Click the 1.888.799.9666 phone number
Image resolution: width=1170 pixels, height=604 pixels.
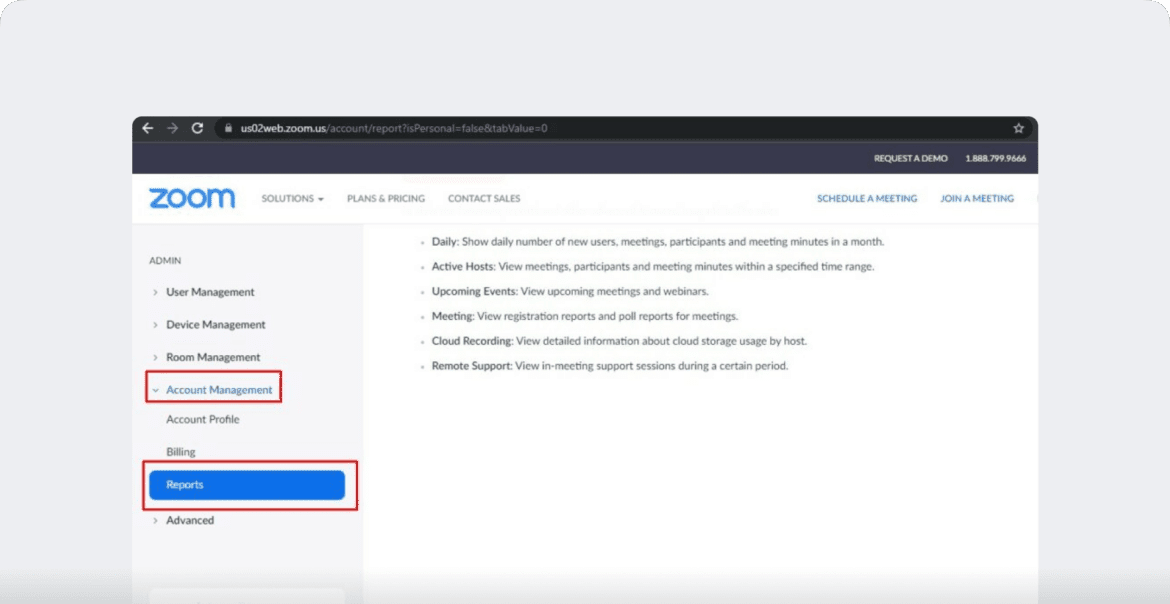(995, 158)
